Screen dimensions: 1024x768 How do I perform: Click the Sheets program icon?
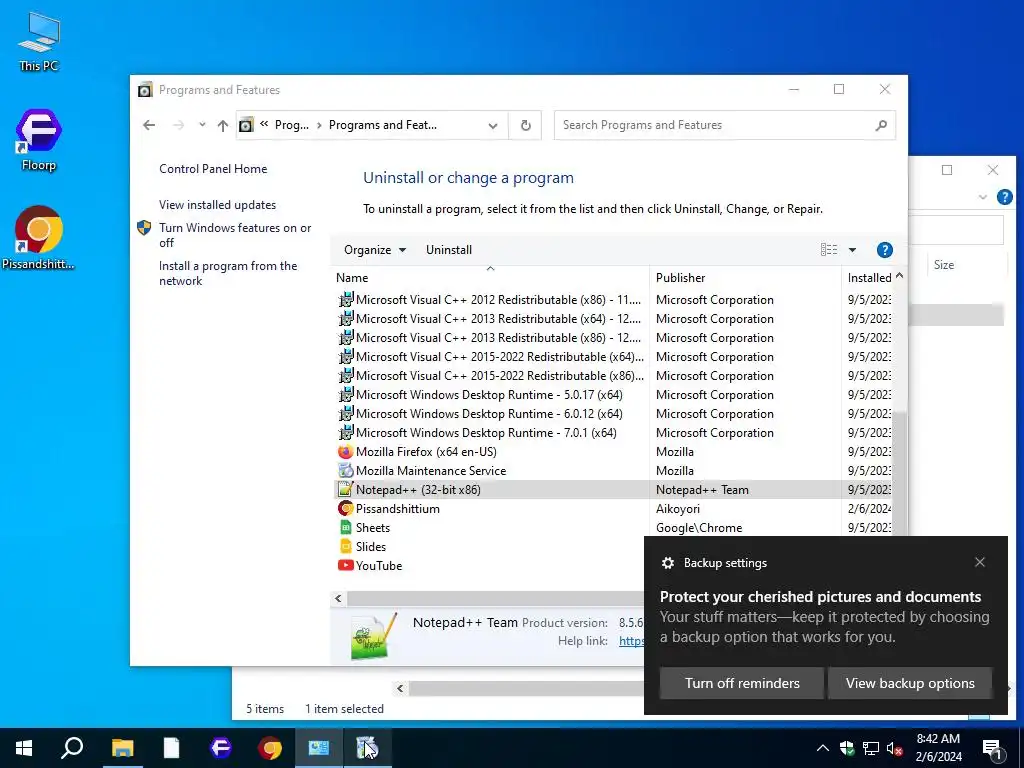coord(345,528)
